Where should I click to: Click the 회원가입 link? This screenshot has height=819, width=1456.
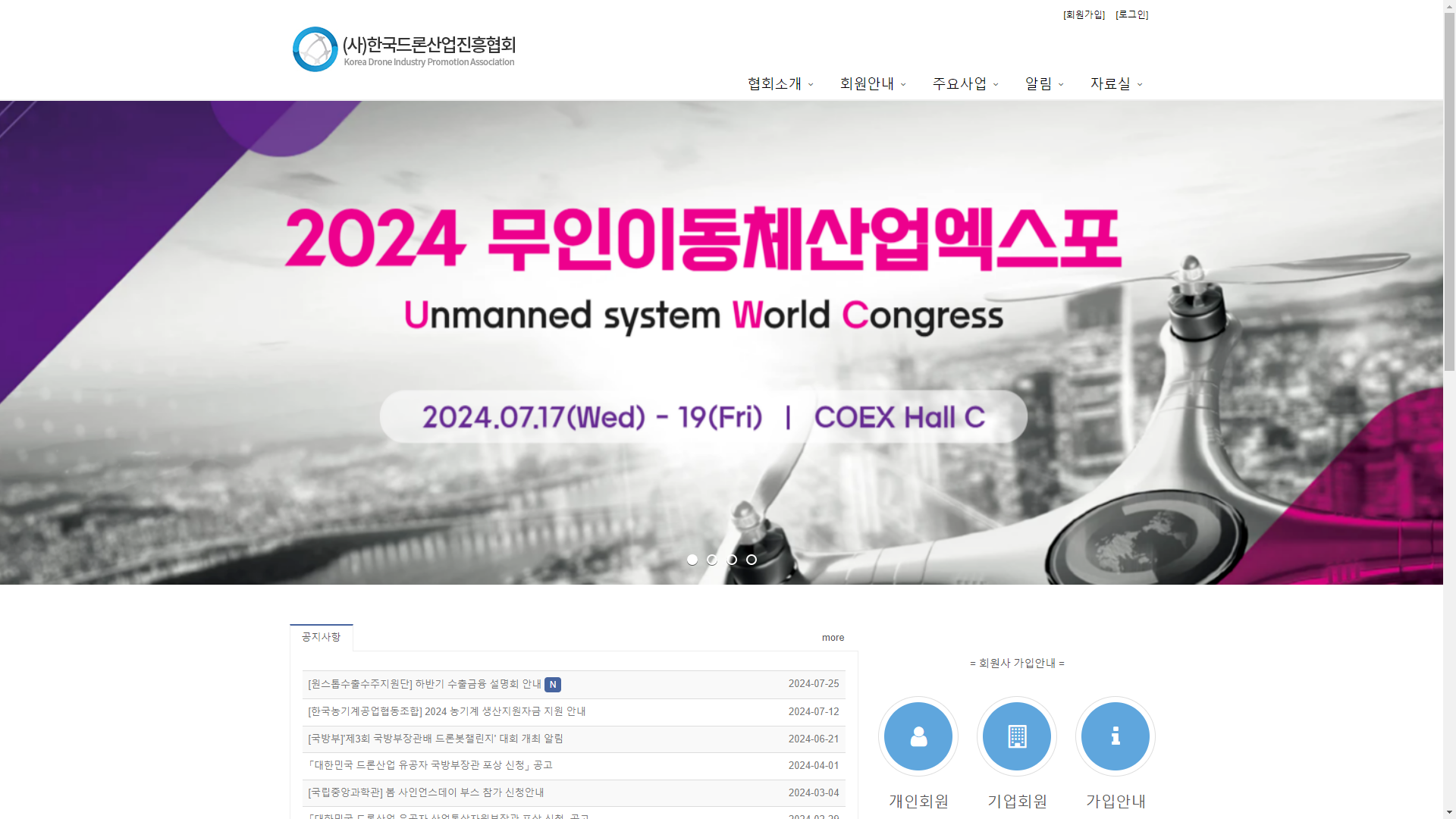(x=1084, y=14)
